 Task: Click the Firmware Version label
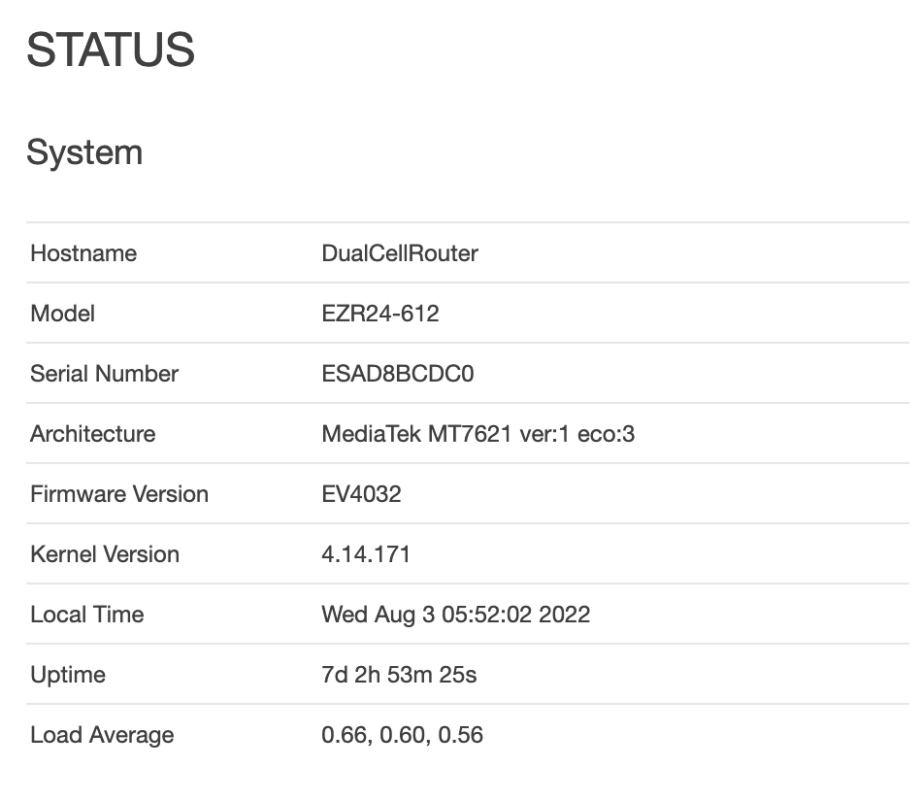119,494
